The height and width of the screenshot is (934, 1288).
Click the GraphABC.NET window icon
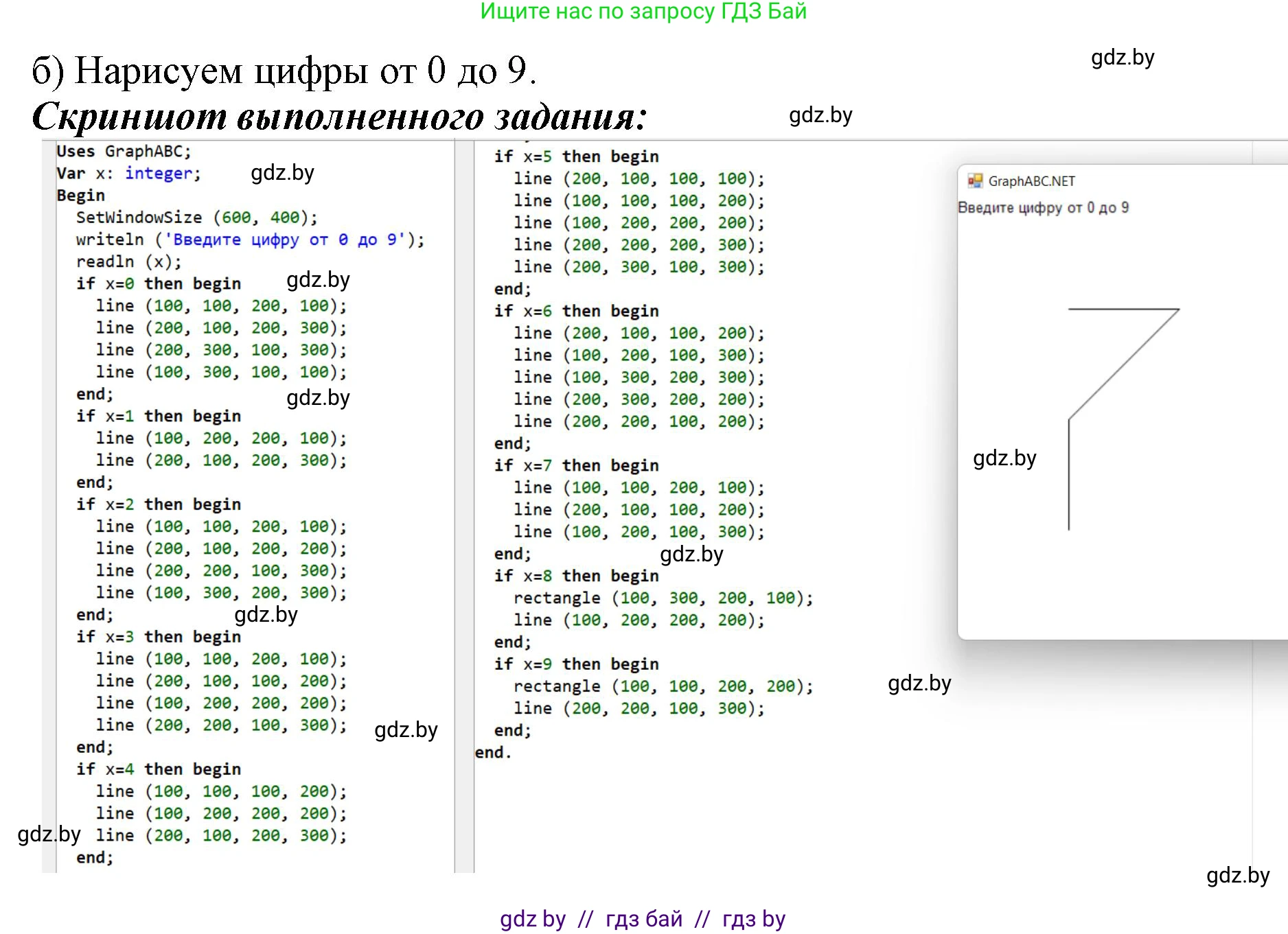(974, 180)
